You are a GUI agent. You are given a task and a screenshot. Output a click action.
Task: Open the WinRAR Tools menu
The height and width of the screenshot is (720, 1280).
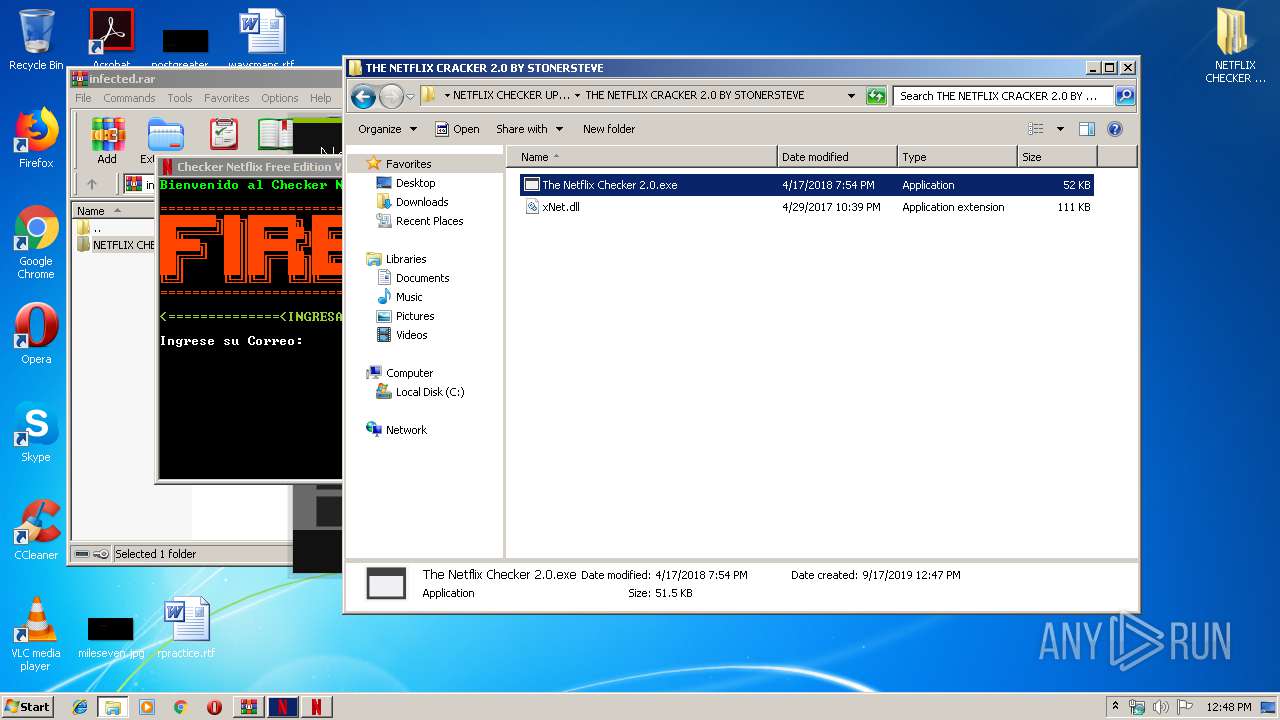(180, 98)
